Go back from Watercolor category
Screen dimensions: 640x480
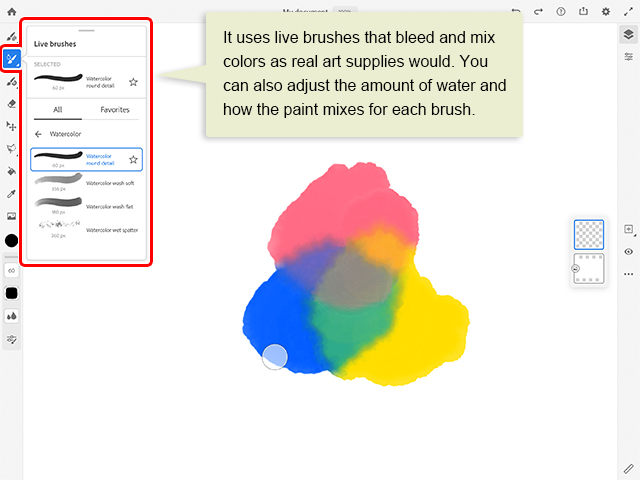coord(38,133)
